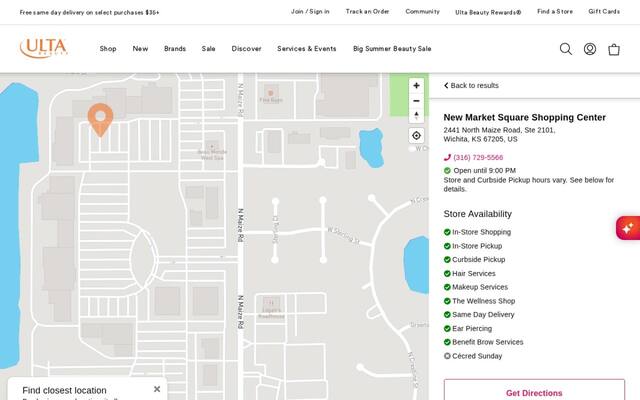Open the Sale menu
The height and width of the screenshot is (400, 640).
[208, 49]
